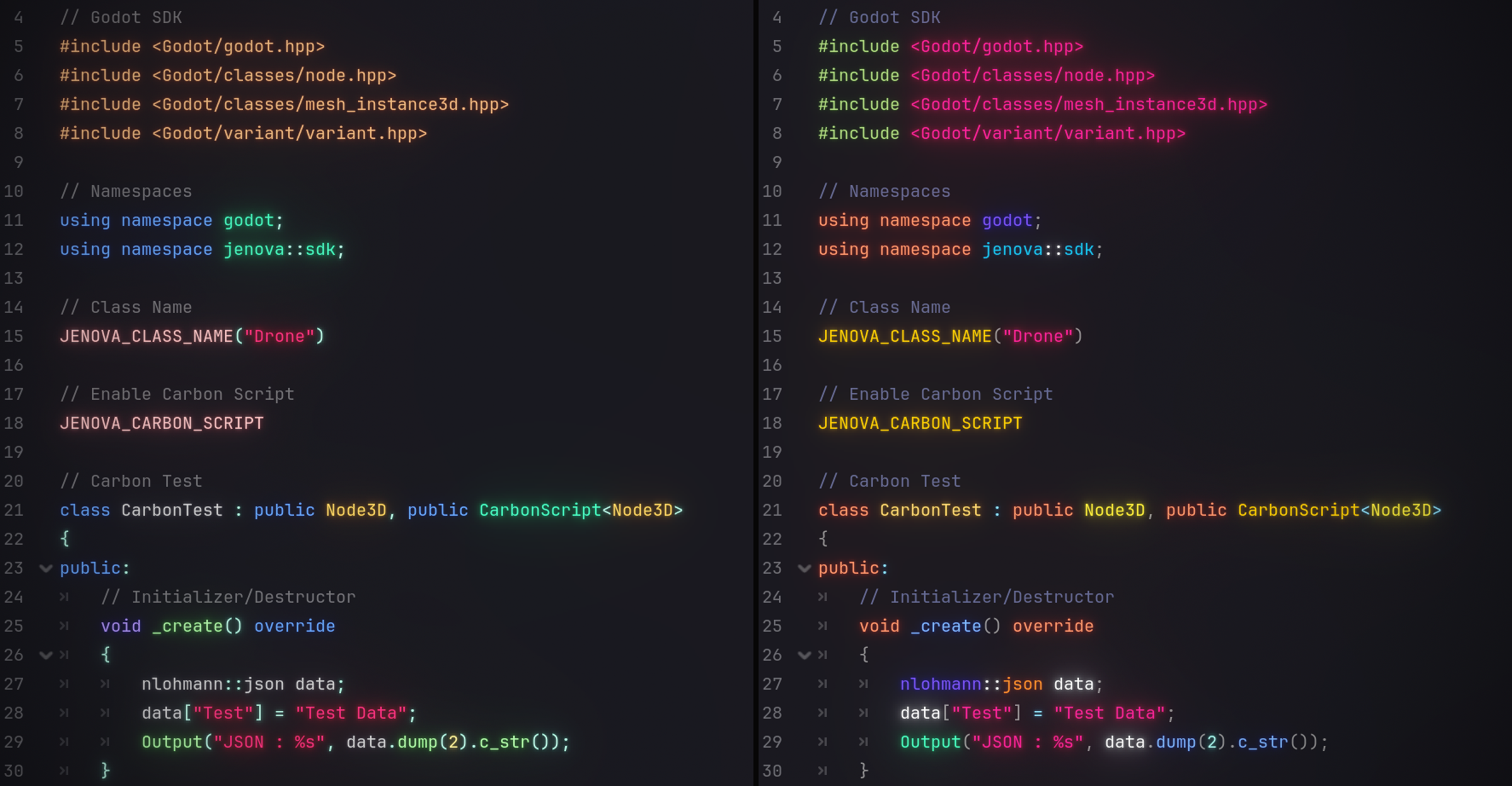Click 'override' keyword in right pane

pos(1053,627)
